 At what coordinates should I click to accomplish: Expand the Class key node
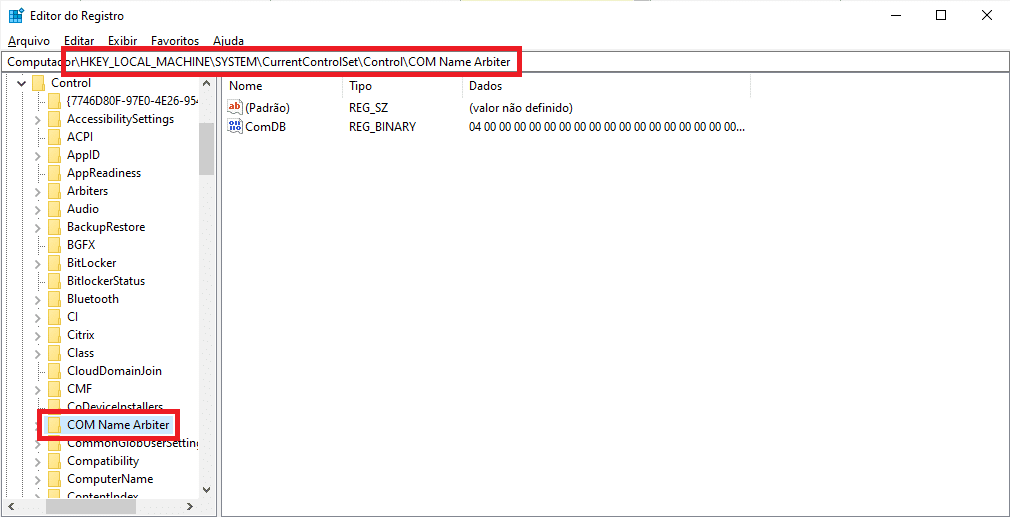[x=38, y=353]
